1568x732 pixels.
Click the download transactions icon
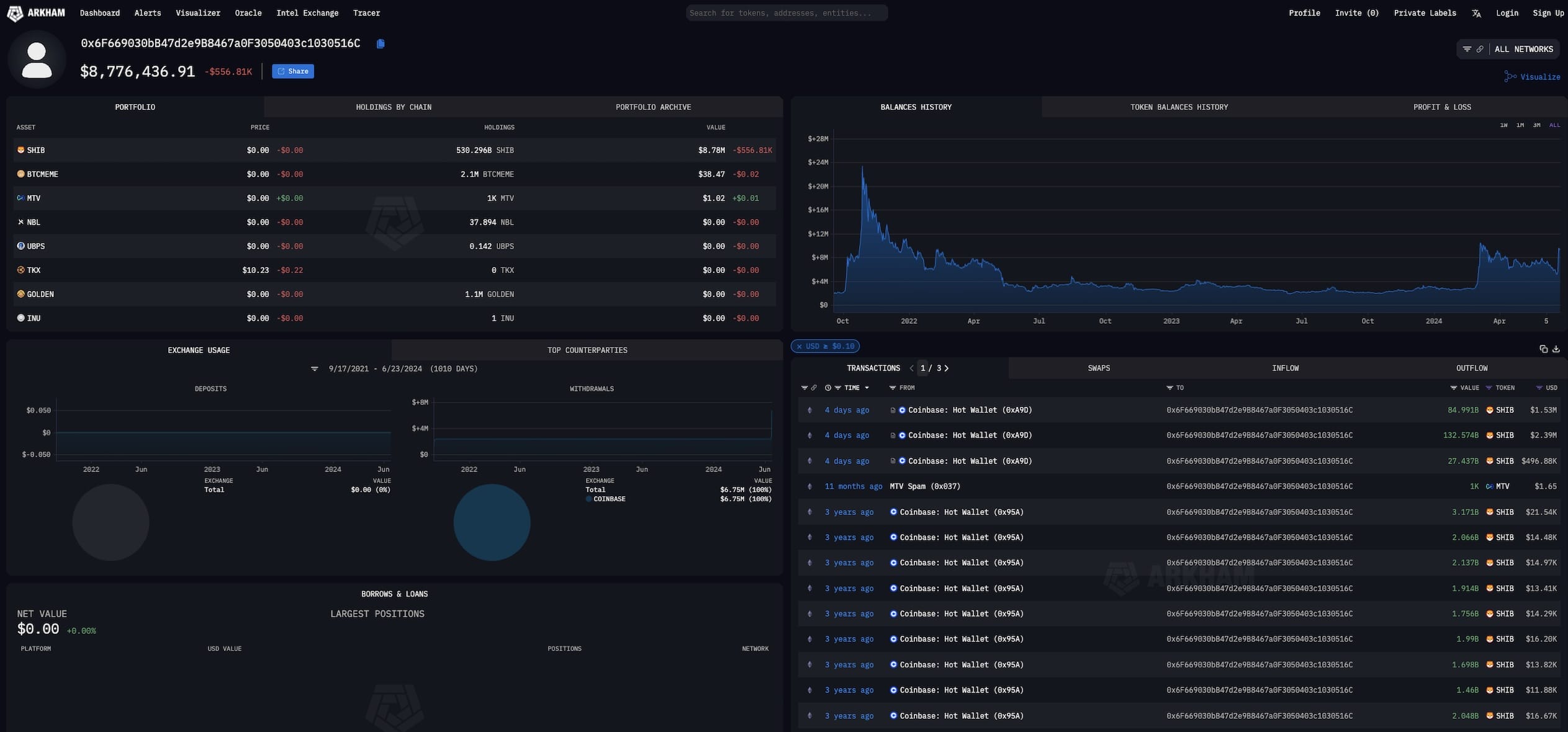[x=1556, y=349]
